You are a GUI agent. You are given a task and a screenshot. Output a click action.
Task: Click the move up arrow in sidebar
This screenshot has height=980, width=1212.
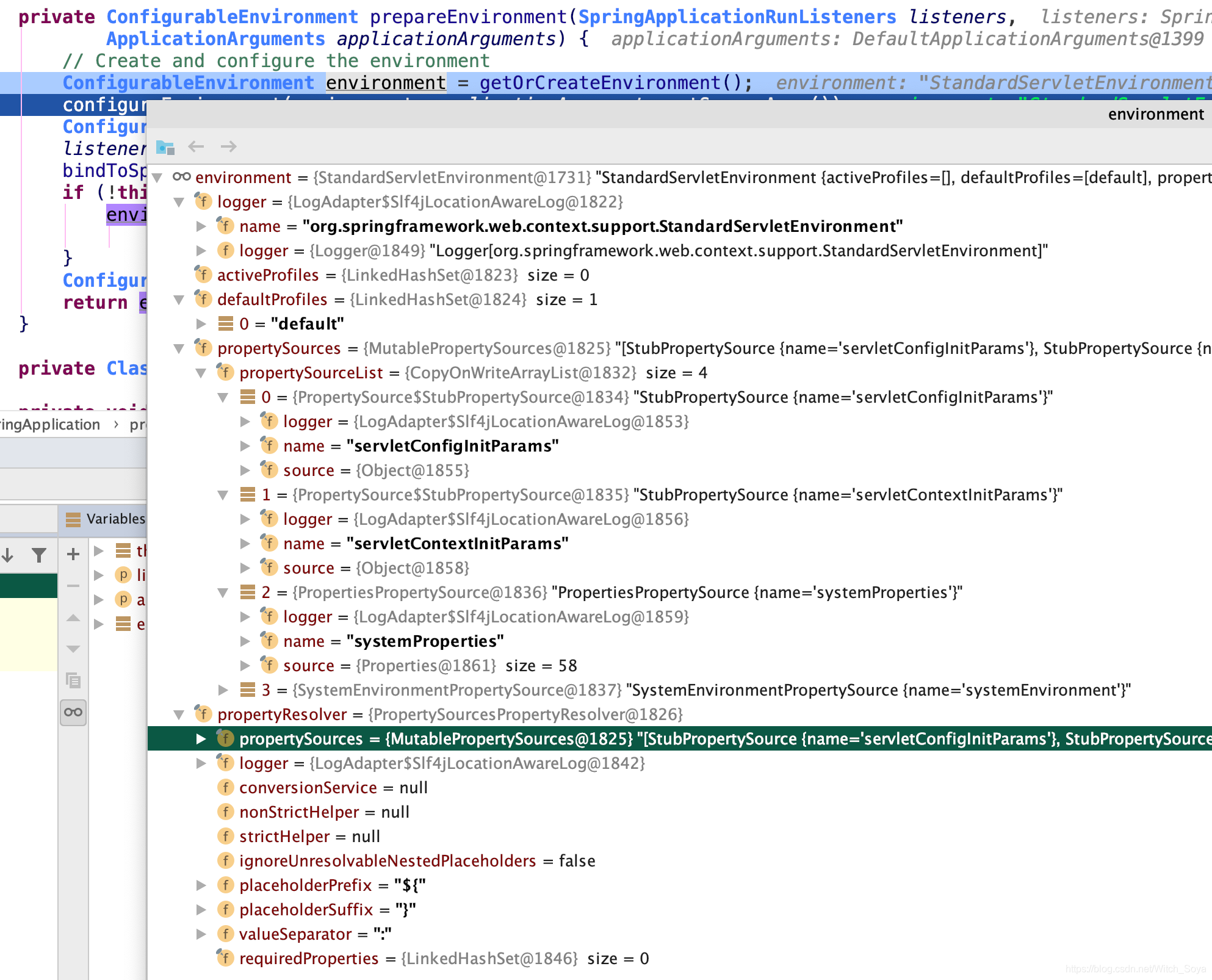pos(73,618)
